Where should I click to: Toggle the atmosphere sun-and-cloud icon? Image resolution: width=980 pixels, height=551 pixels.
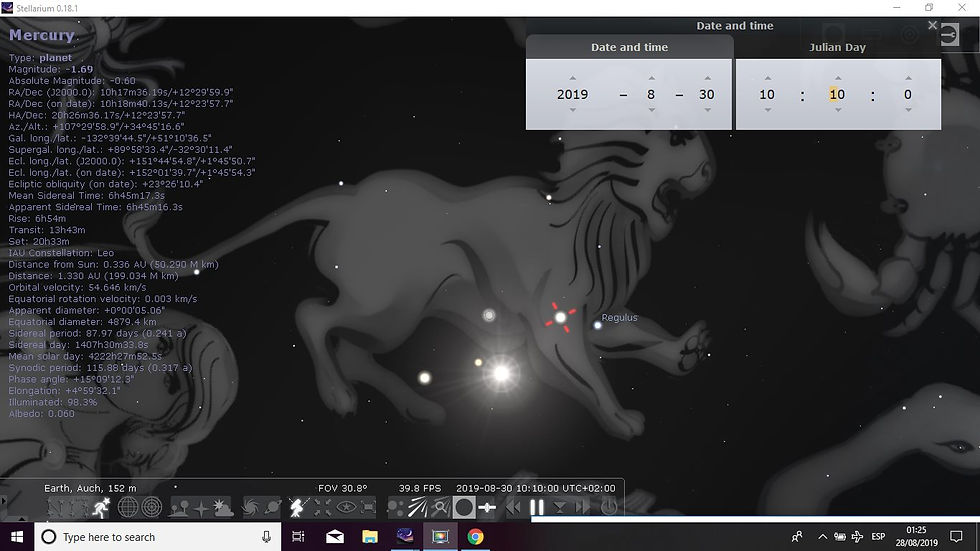coord(223,507)
